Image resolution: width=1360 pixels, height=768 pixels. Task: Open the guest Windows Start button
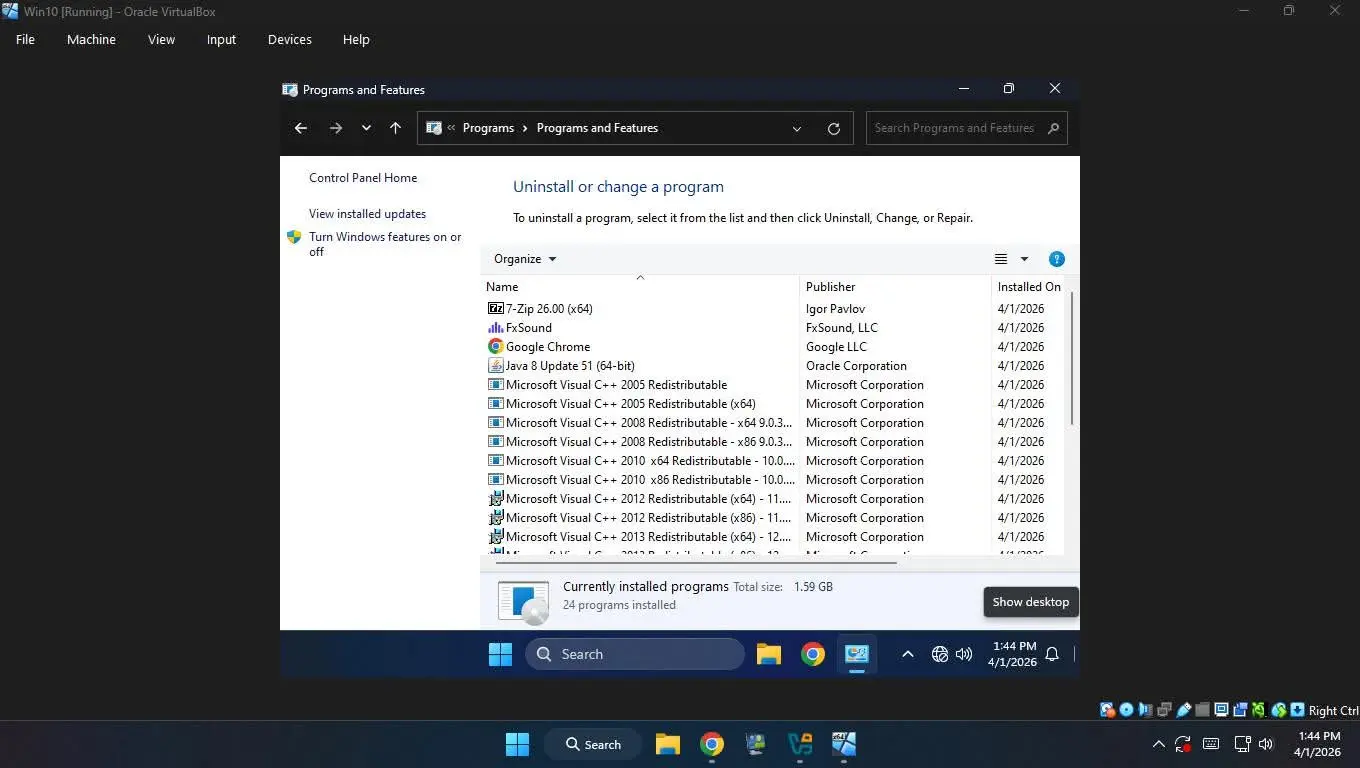tap(500, 654)
